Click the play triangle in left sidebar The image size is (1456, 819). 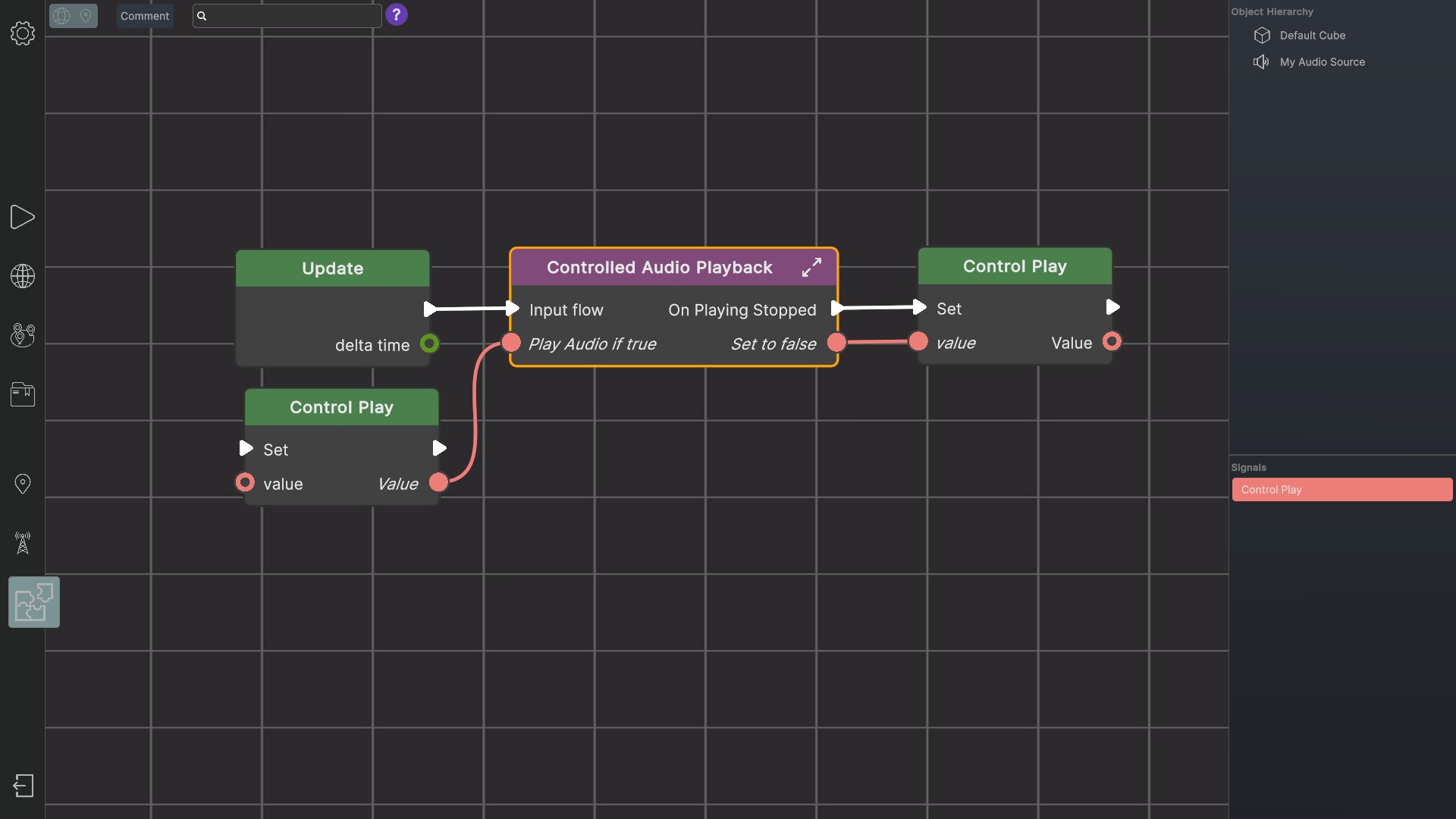pos(23,217)
